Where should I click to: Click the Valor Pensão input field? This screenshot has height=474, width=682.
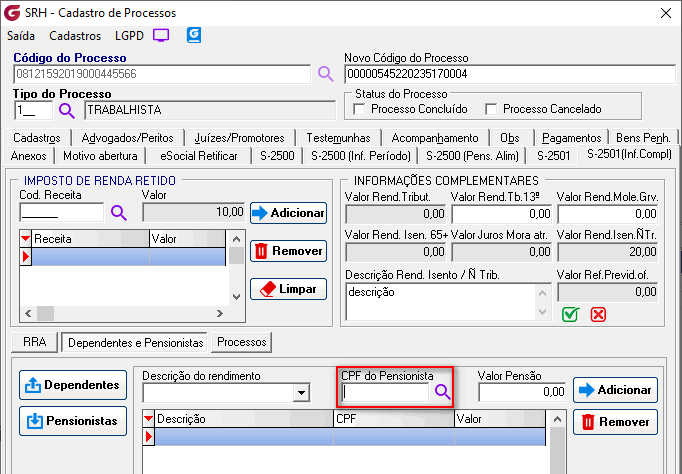coord(521,392)
